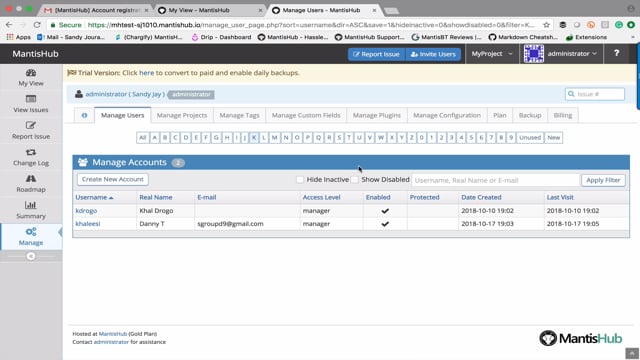Click the Invite Users button
Image resolution: width=640 pixels, height=360 pixels.
coord(433,54)
